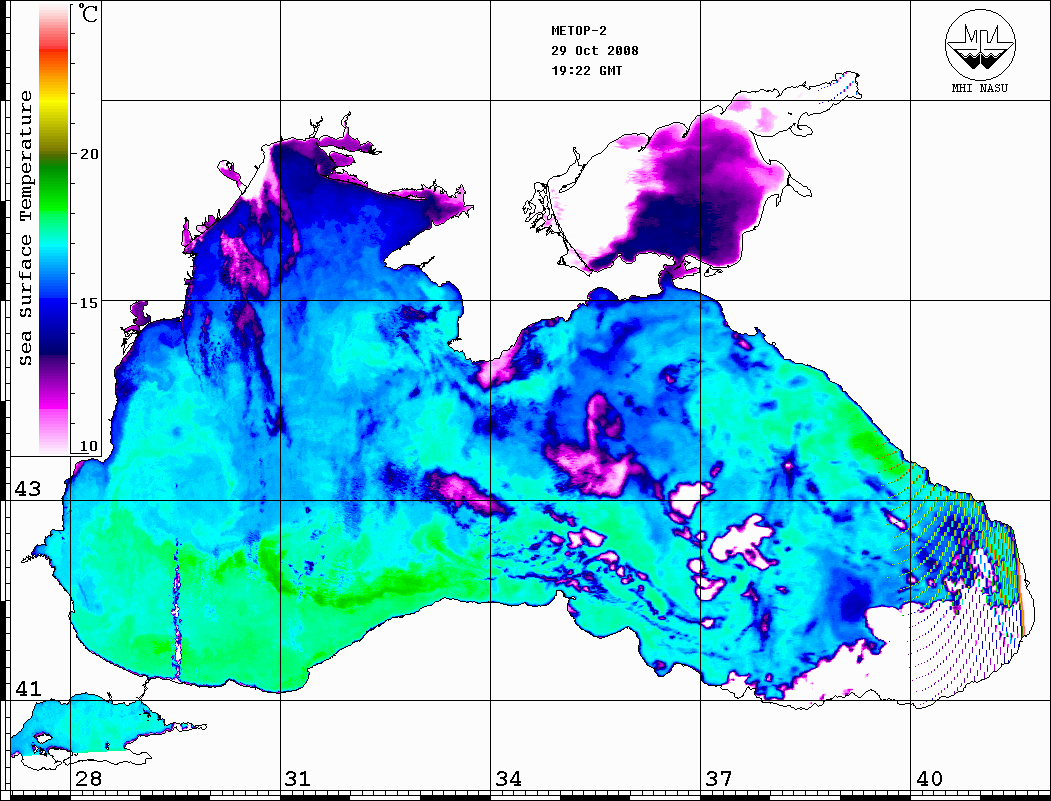Screen dimensions: 1051x801
Task: Click the longitude label '40'
Action: tap(928, 778)
